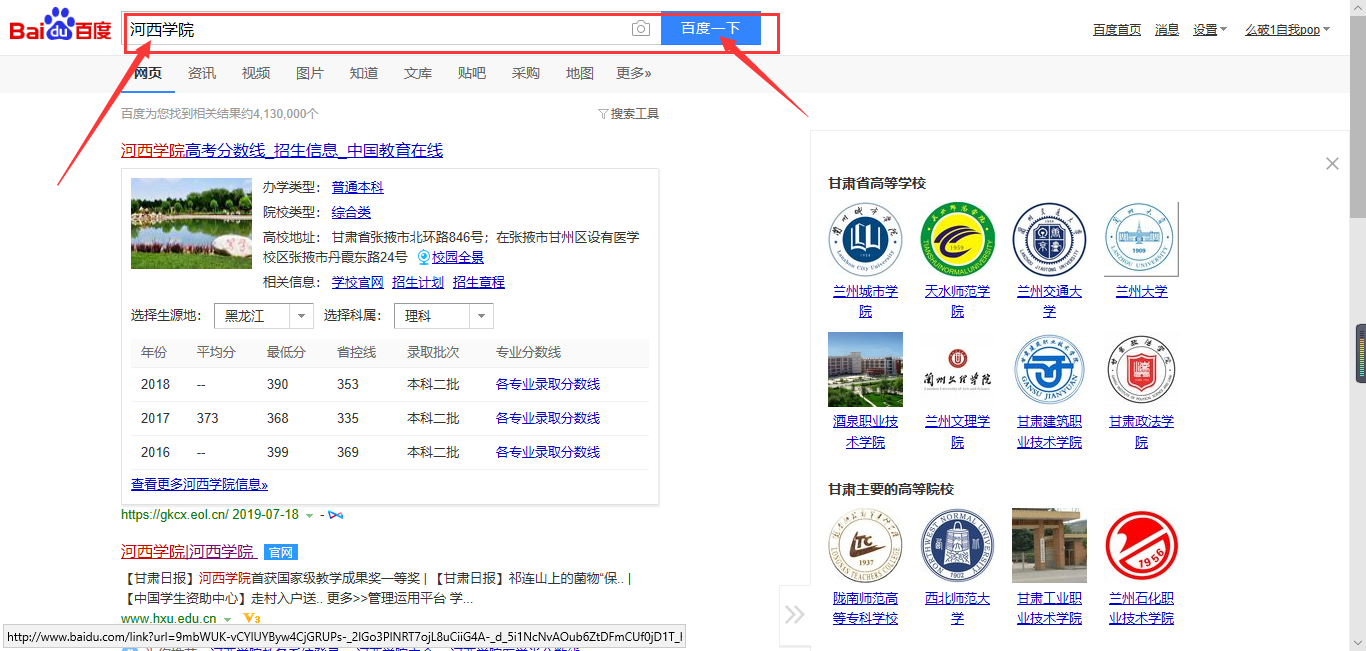The image size is (1366, 651).
Task: Open 2018 各专业录取分数线 link
Action: point(548,385)
